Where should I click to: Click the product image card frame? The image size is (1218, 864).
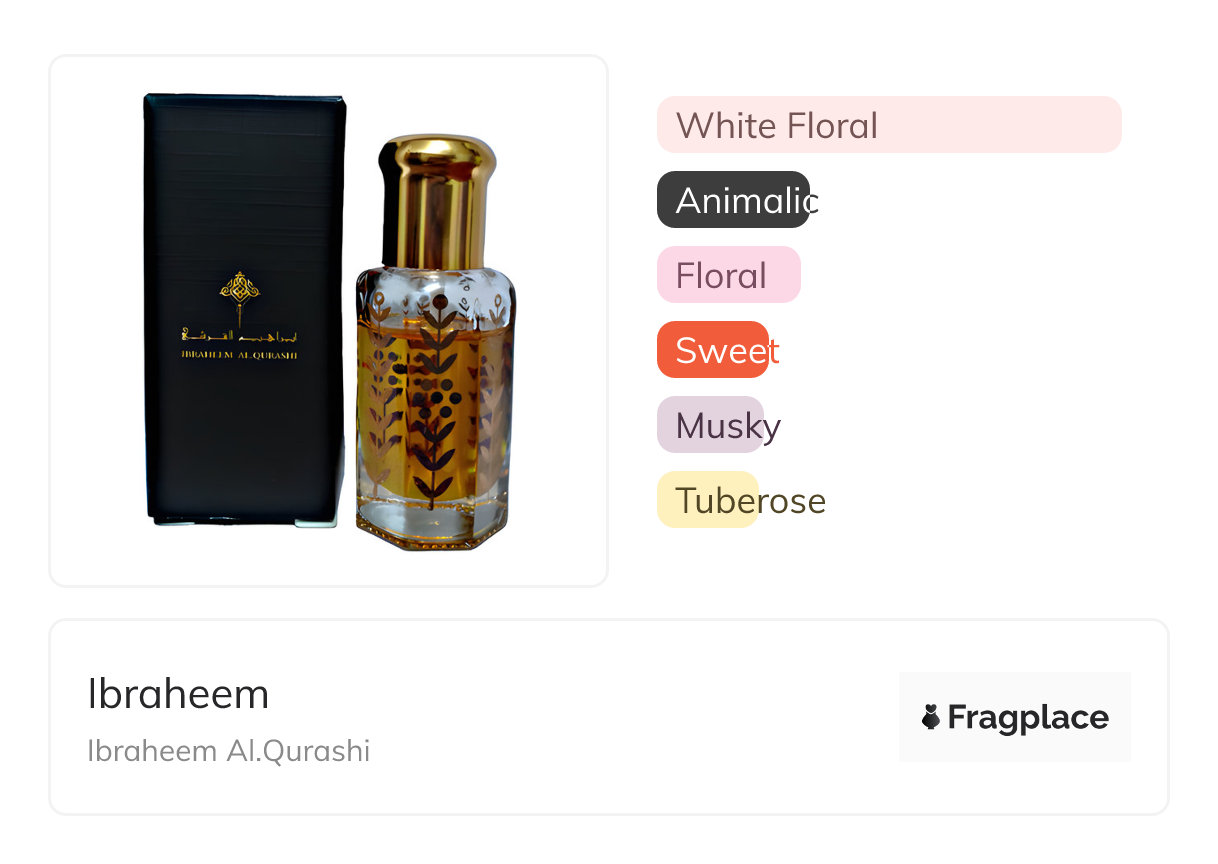coord(329,321)
